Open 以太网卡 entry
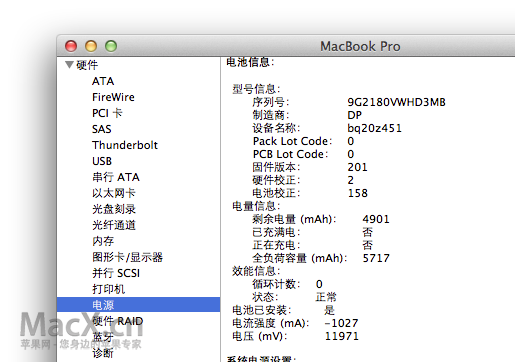The width and height of the screenshot is (515, 362). pos(114,193)
